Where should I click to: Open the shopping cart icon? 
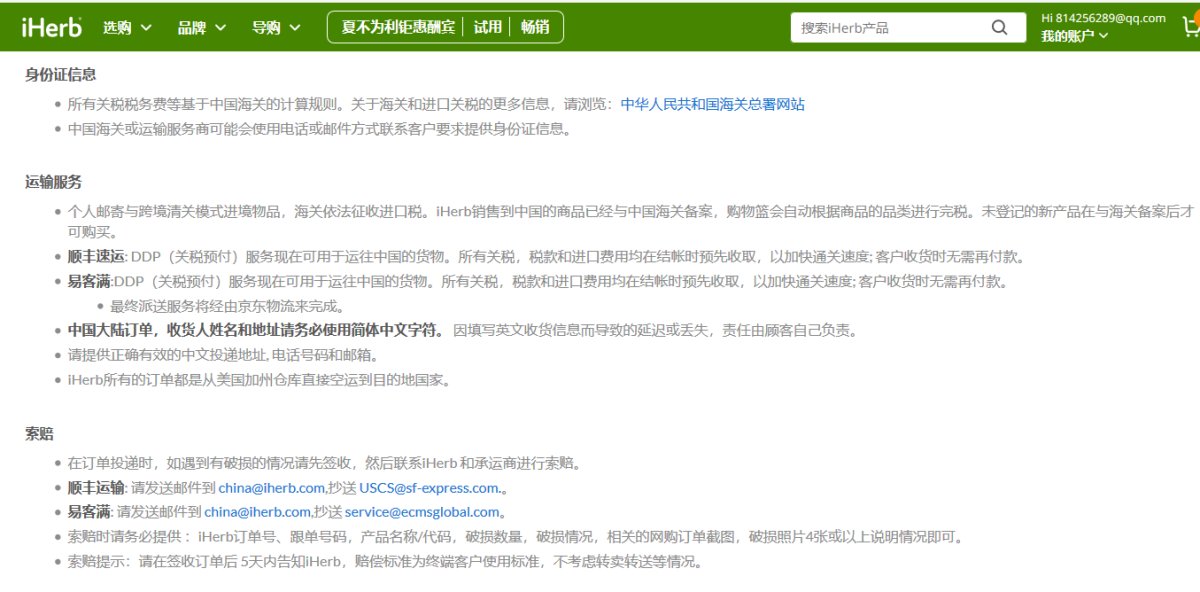pos(1190,27)
